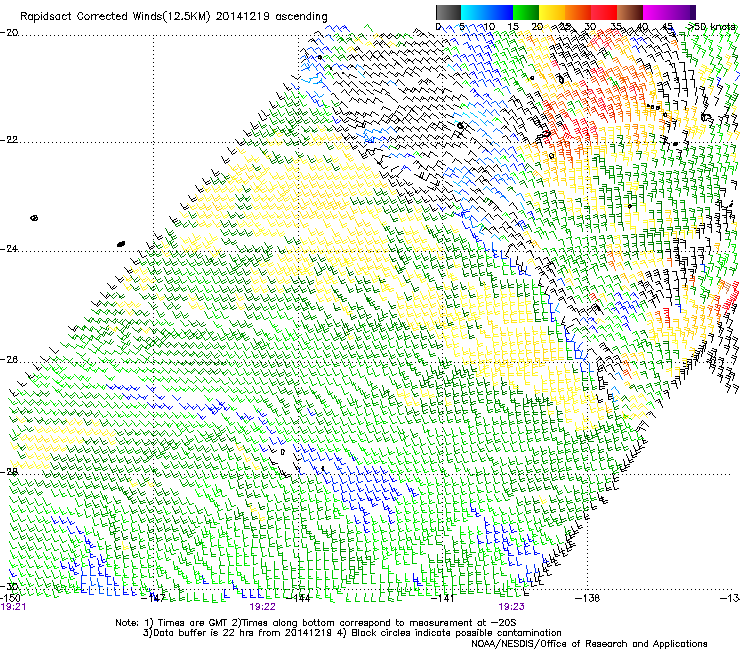Click the longitude axis label '-144'
The height and width of the screenshot is (650, 740).
tap(298, 598)
